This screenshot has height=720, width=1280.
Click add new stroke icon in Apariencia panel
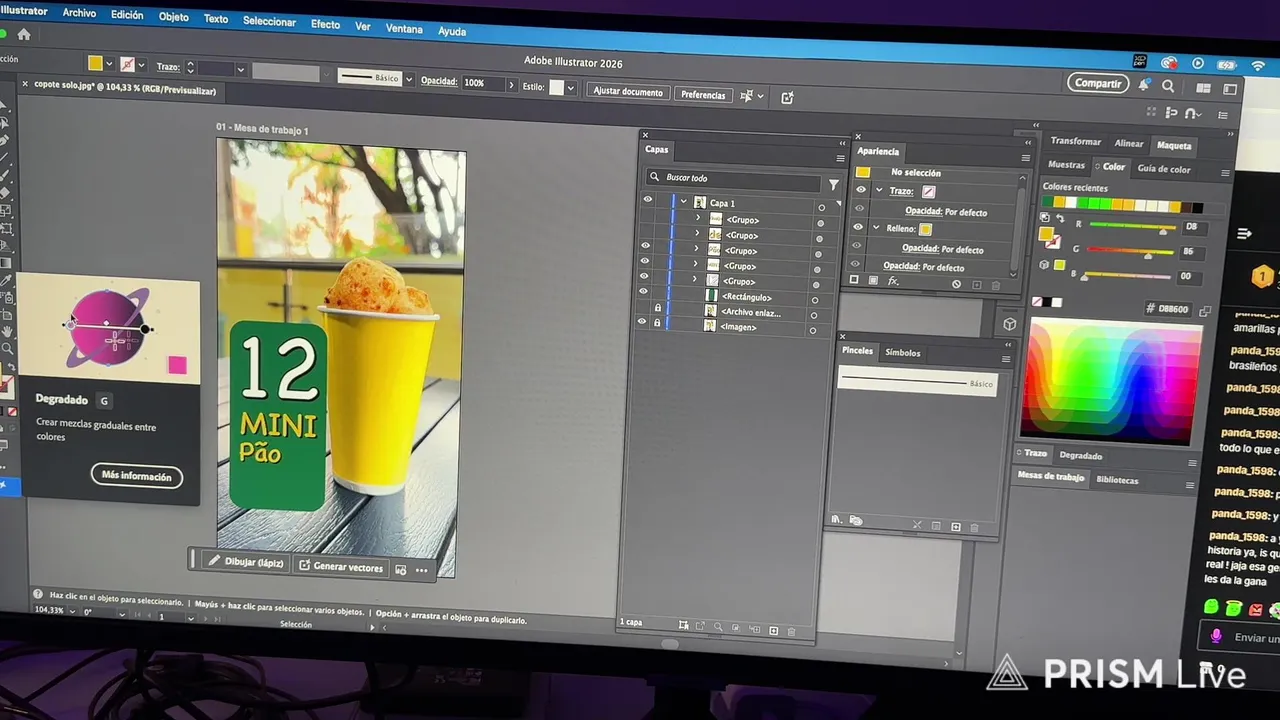(854, 281)
